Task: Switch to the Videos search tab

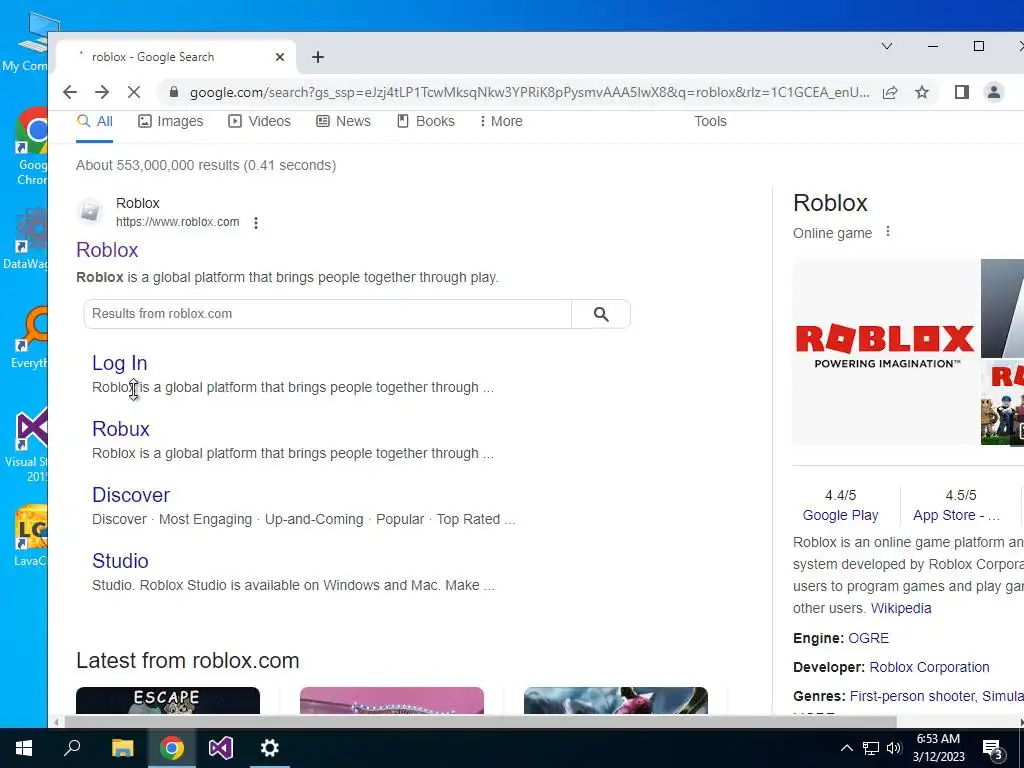Action: click(x=259, y=121)
